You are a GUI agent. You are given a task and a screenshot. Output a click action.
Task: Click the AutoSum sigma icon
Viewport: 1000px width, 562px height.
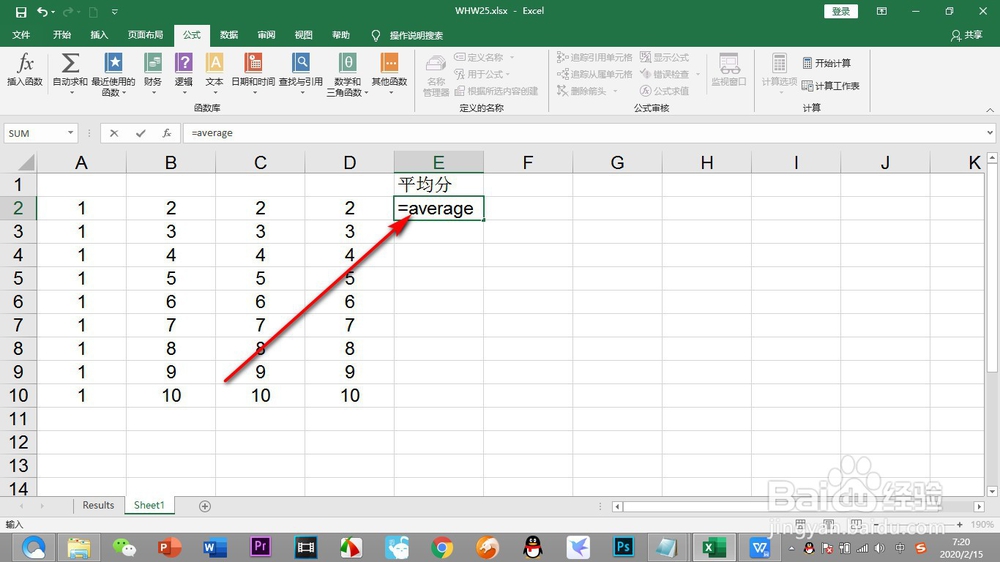click(70, 63)
